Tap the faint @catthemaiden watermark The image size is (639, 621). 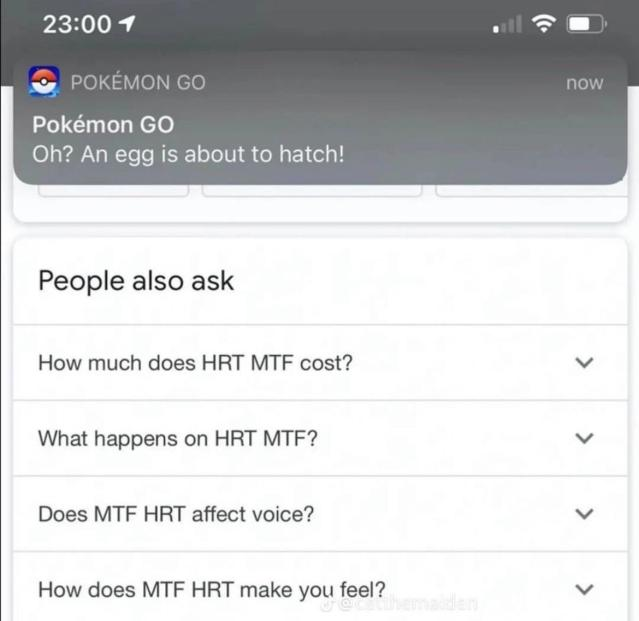tap(400, 604)
